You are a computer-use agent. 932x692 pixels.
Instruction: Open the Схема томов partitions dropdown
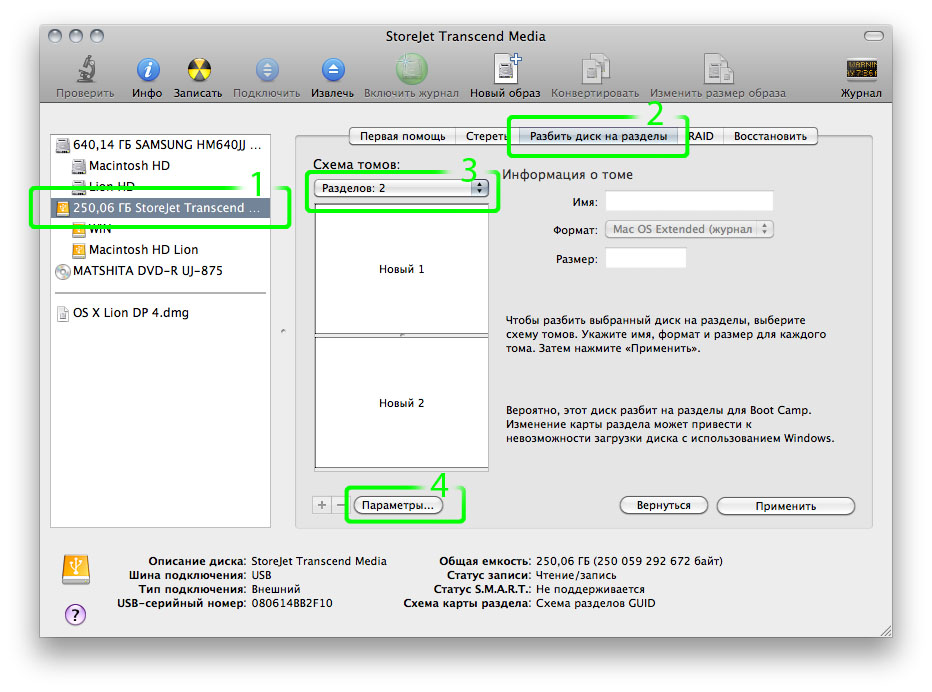[400, 187]
